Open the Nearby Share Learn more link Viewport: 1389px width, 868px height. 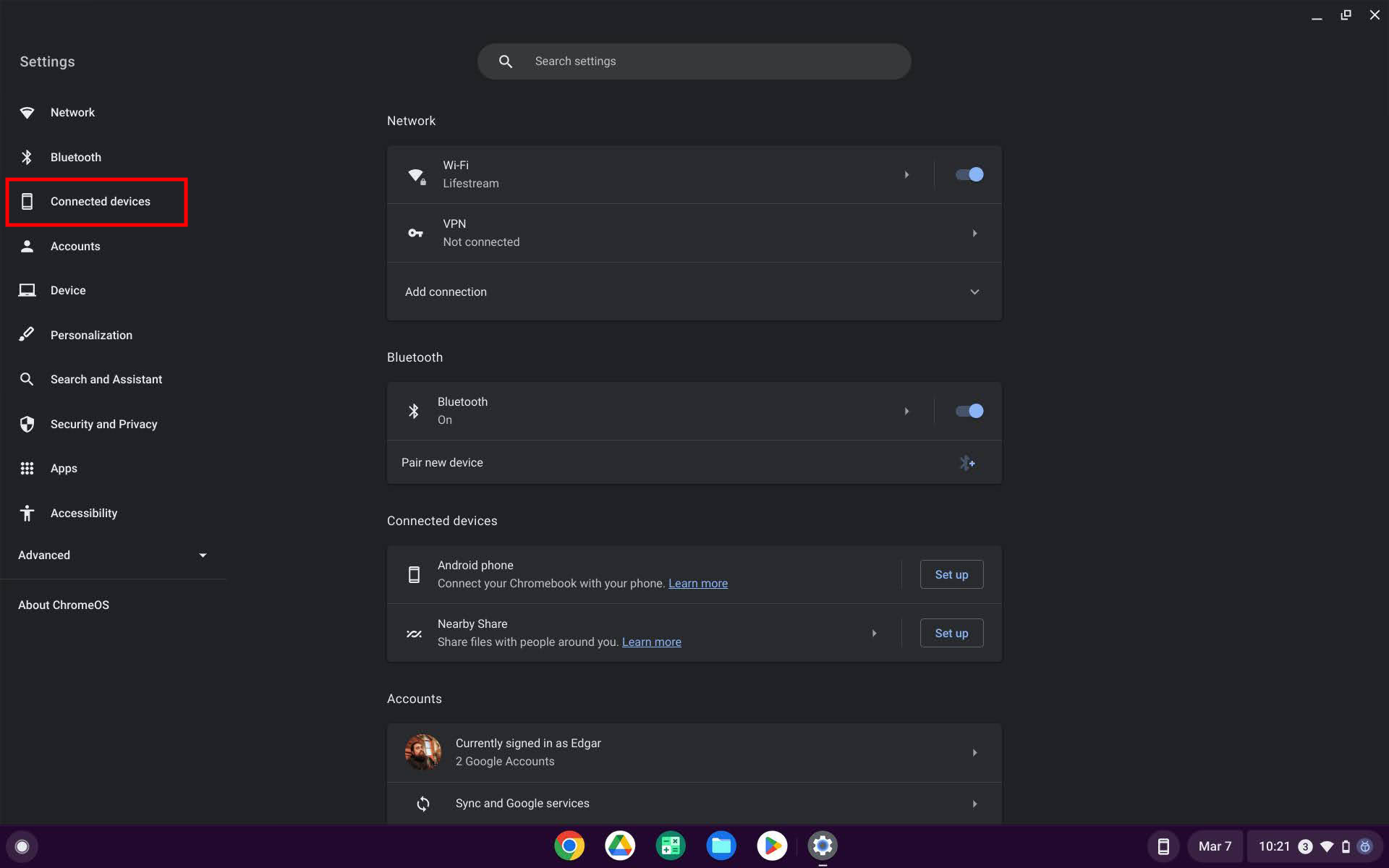coord(651,642)
